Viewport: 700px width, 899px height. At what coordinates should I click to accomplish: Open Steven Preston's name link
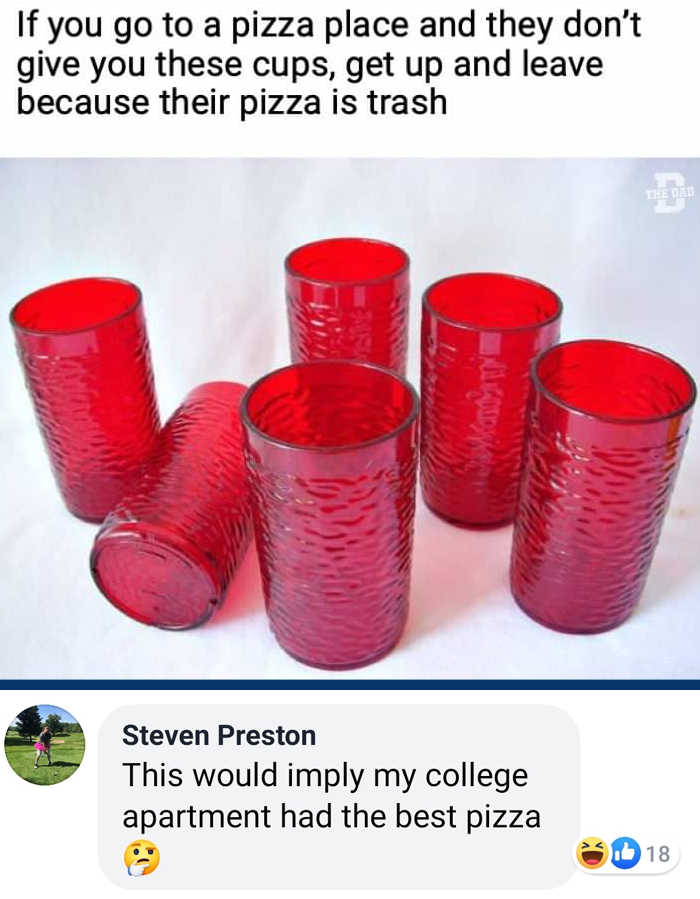(219, 736)
